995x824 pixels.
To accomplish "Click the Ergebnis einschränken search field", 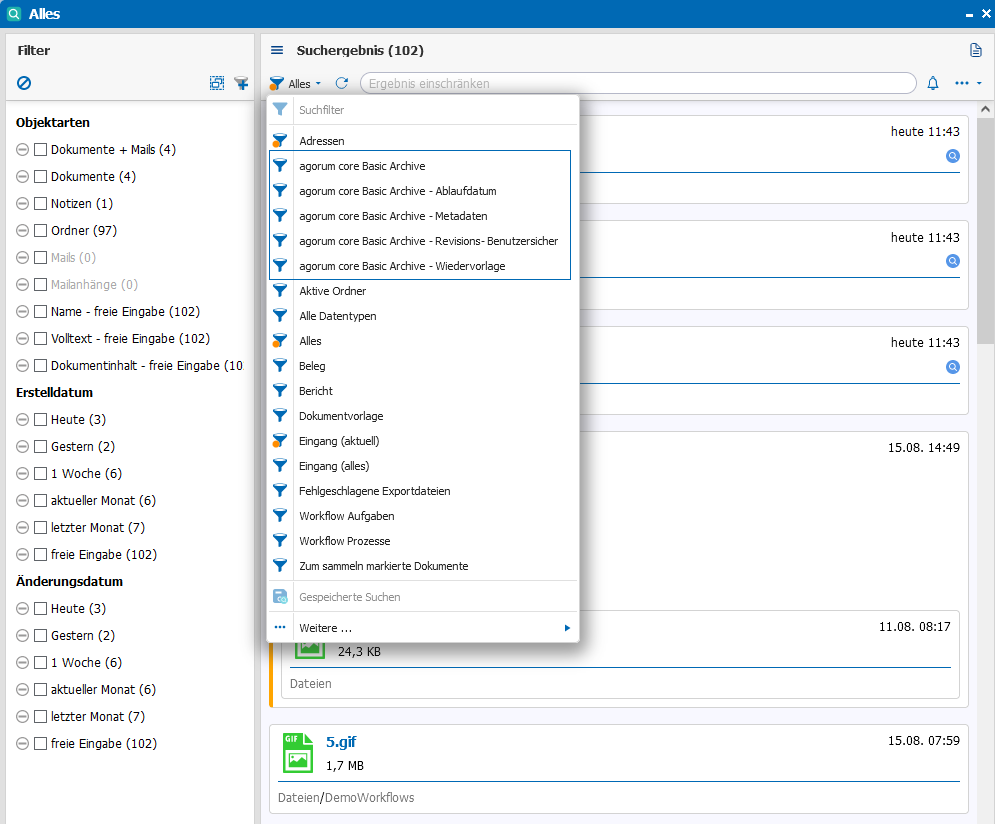I will (x=638, y=83).
